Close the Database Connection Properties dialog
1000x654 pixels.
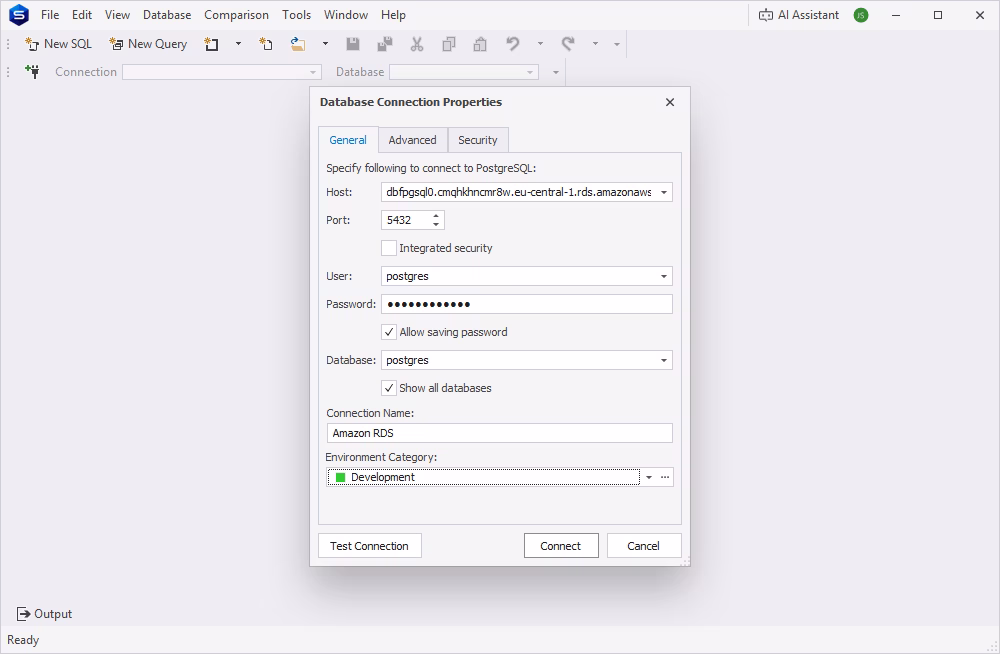(x=670, y=102)
